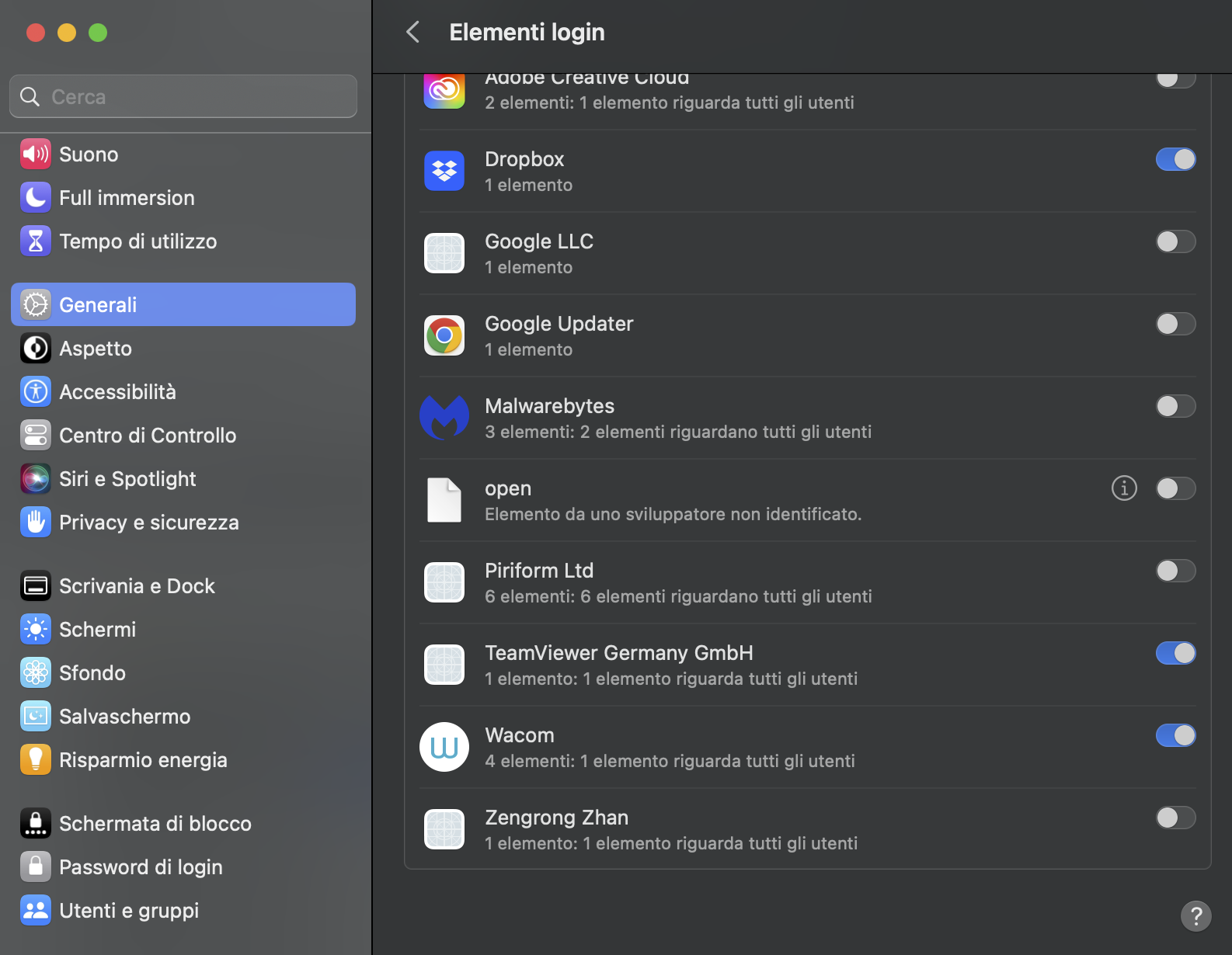Click the Aspetto icon in sidebar
The image size is (1232, 955).
pyautogui.click(x=36, y=348)
